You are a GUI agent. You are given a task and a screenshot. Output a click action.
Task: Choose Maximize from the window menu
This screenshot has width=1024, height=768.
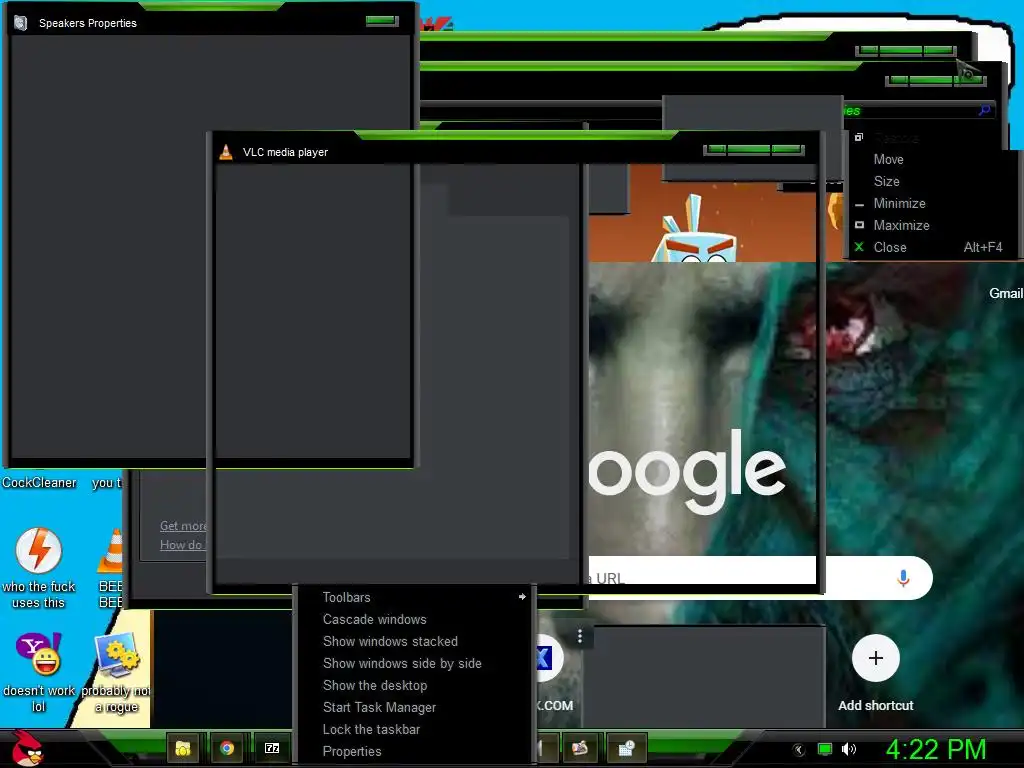pos(901,225)
